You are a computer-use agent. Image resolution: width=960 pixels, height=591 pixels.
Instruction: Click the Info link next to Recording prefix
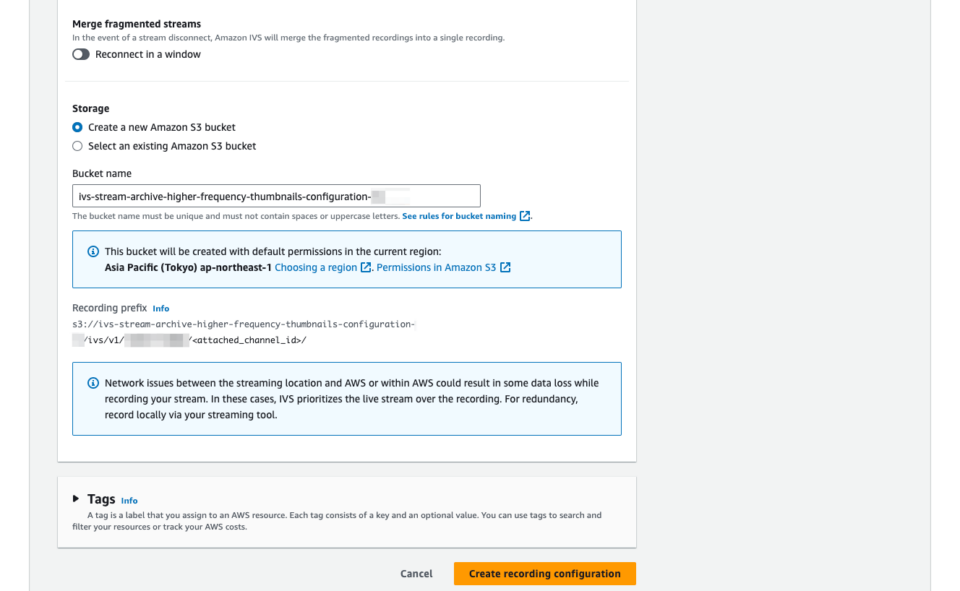point(160,308)
